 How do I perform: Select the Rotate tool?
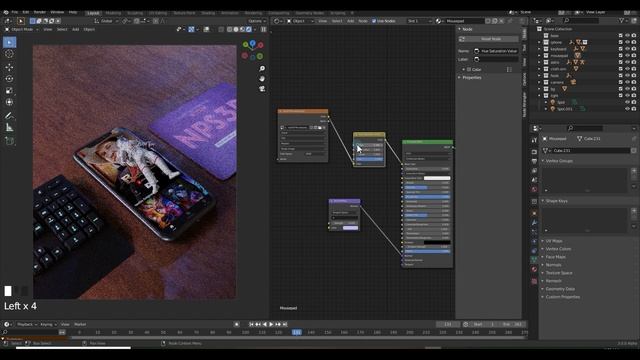click(9, 79)
